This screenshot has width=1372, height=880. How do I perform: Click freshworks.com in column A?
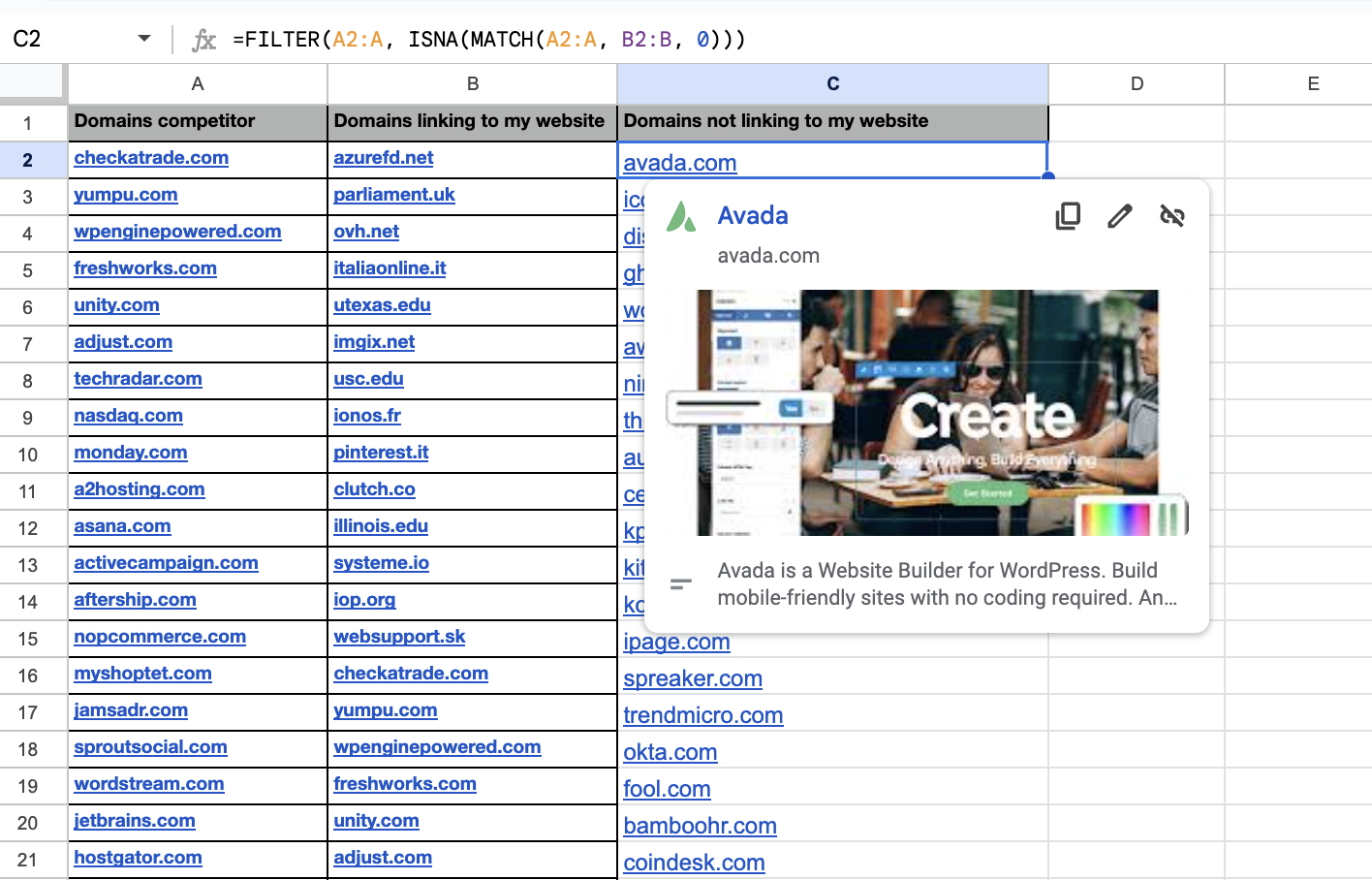pyautogui.click(x=145, y=268)
